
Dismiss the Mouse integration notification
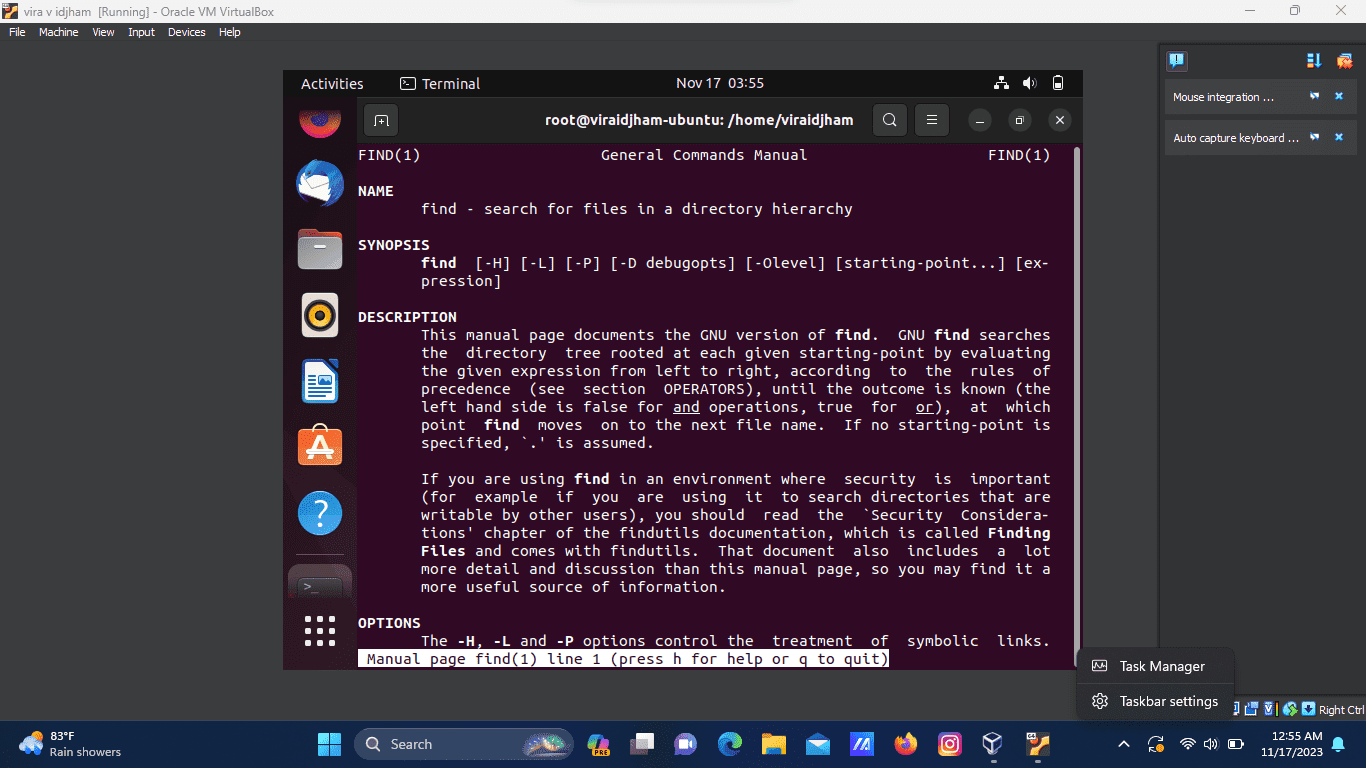1339,97
